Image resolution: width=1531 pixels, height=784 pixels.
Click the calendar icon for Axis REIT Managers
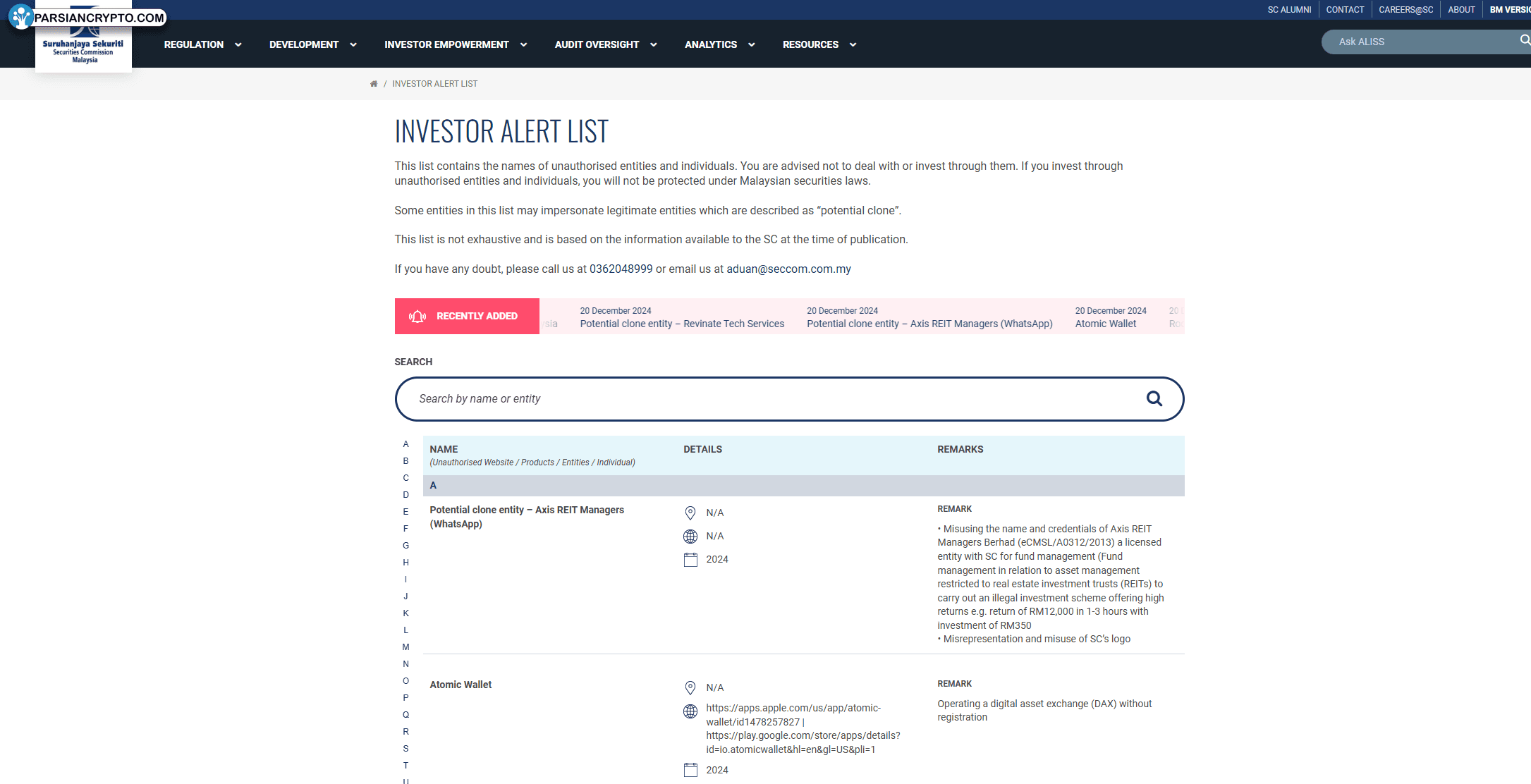pyautogui.click(x=690, y=560)
